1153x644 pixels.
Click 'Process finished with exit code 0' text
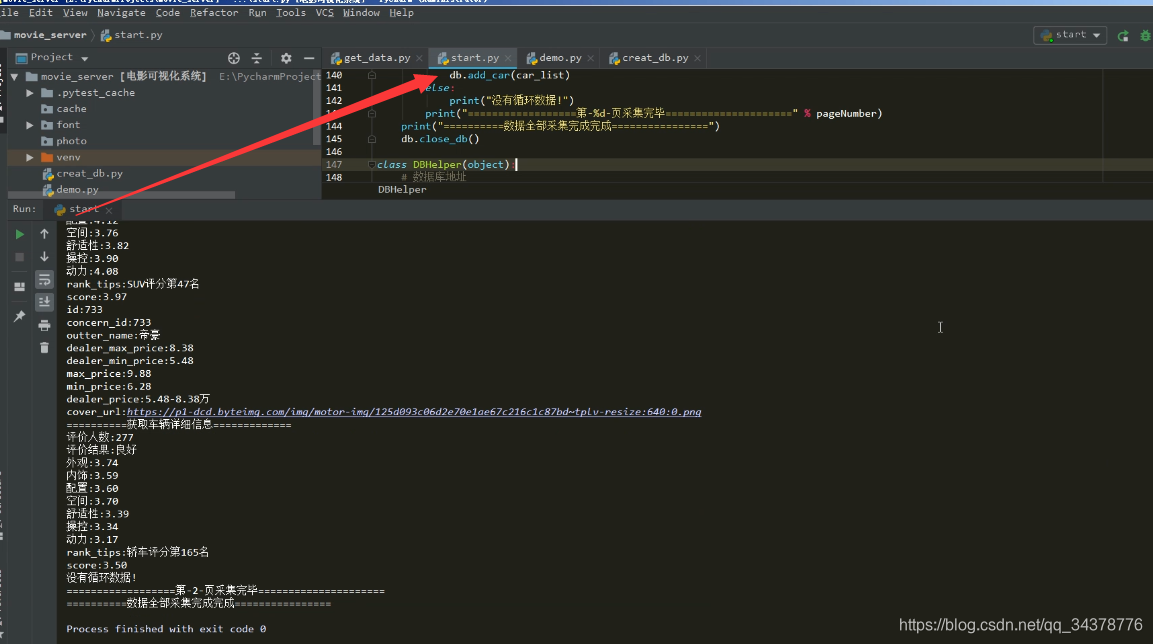tap(166, 629)
